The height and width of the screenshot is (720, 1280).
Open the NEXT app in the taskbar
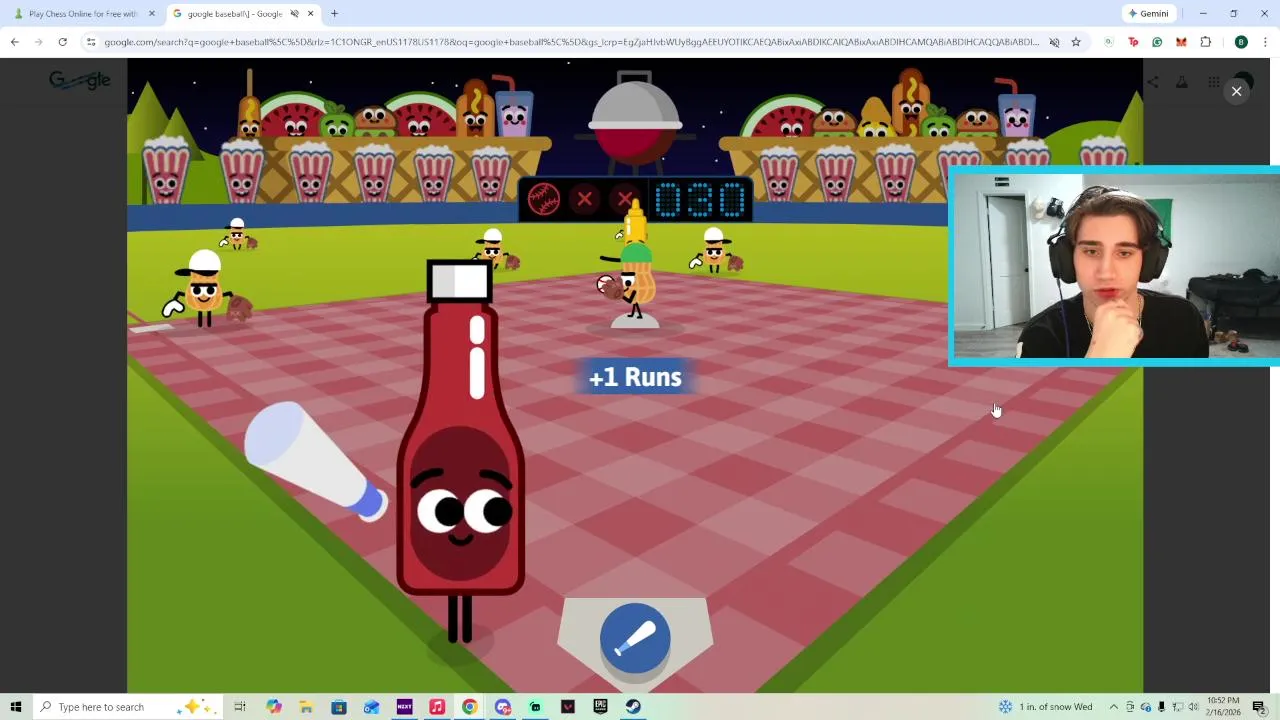[404, 707]
